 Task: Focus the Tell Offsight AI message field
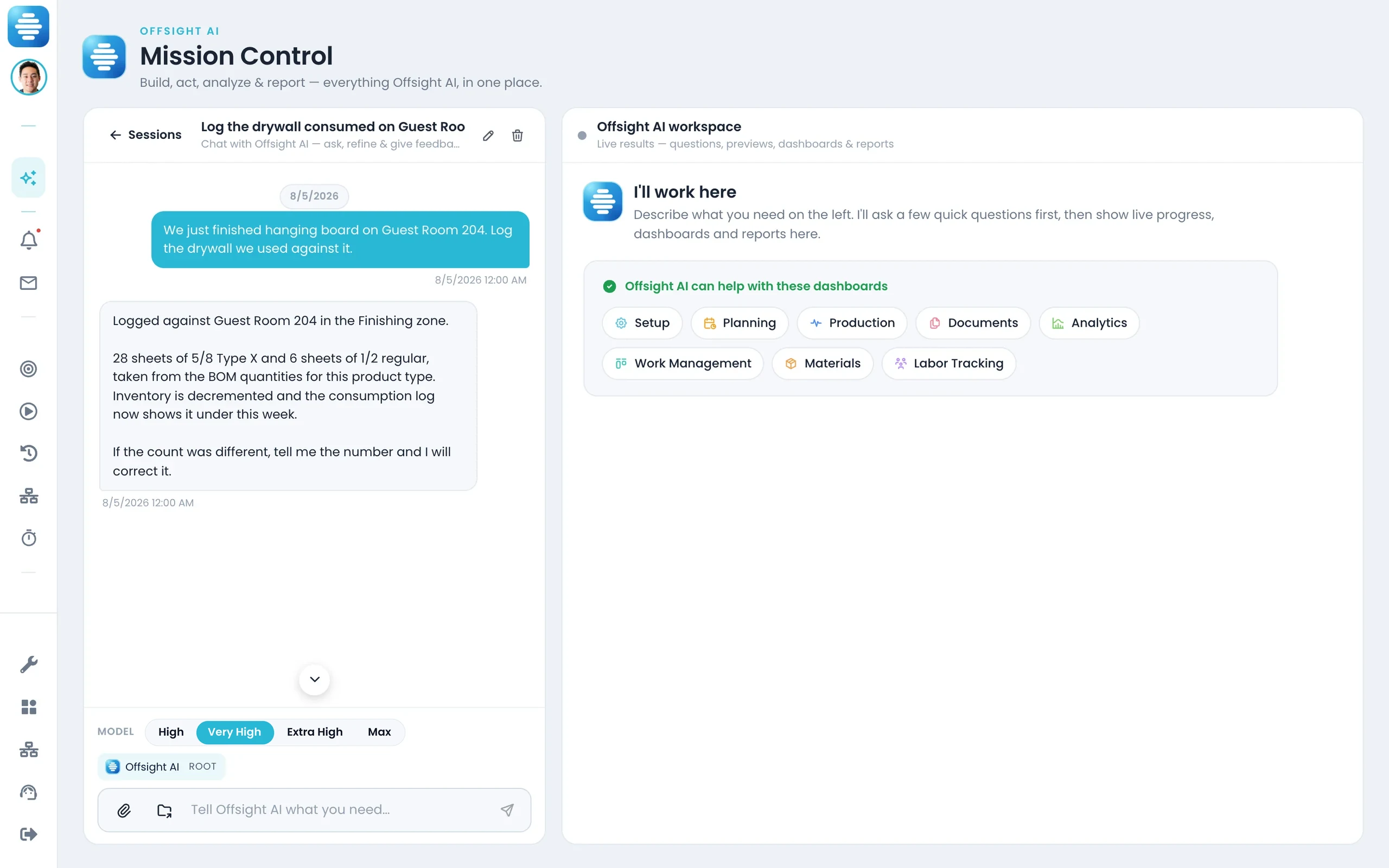(339, 809)
